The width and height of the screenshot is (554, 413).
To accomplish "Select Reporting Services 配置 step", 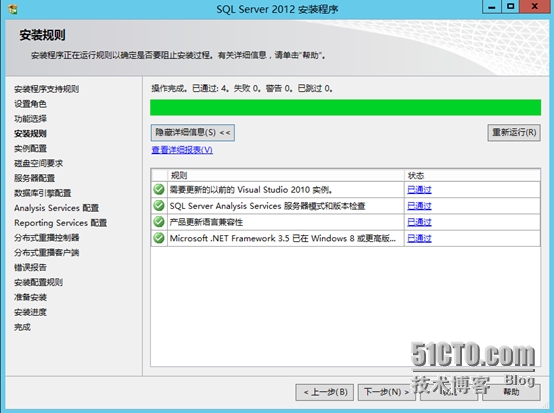I will (60, 223).
